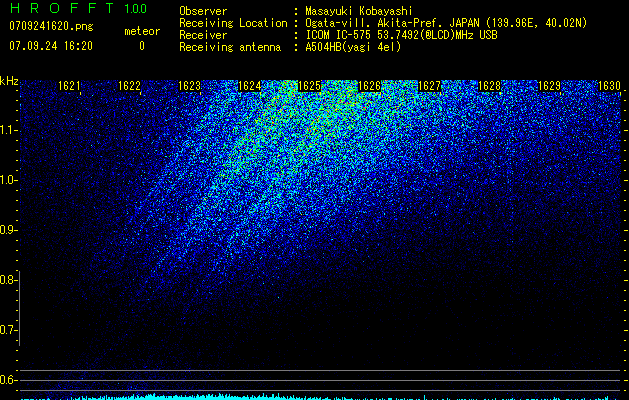Click the 1629 time marker
Image resolution: width=629 pixels, height=400 pixels.
pyautogui.click(x=549, y=86)
